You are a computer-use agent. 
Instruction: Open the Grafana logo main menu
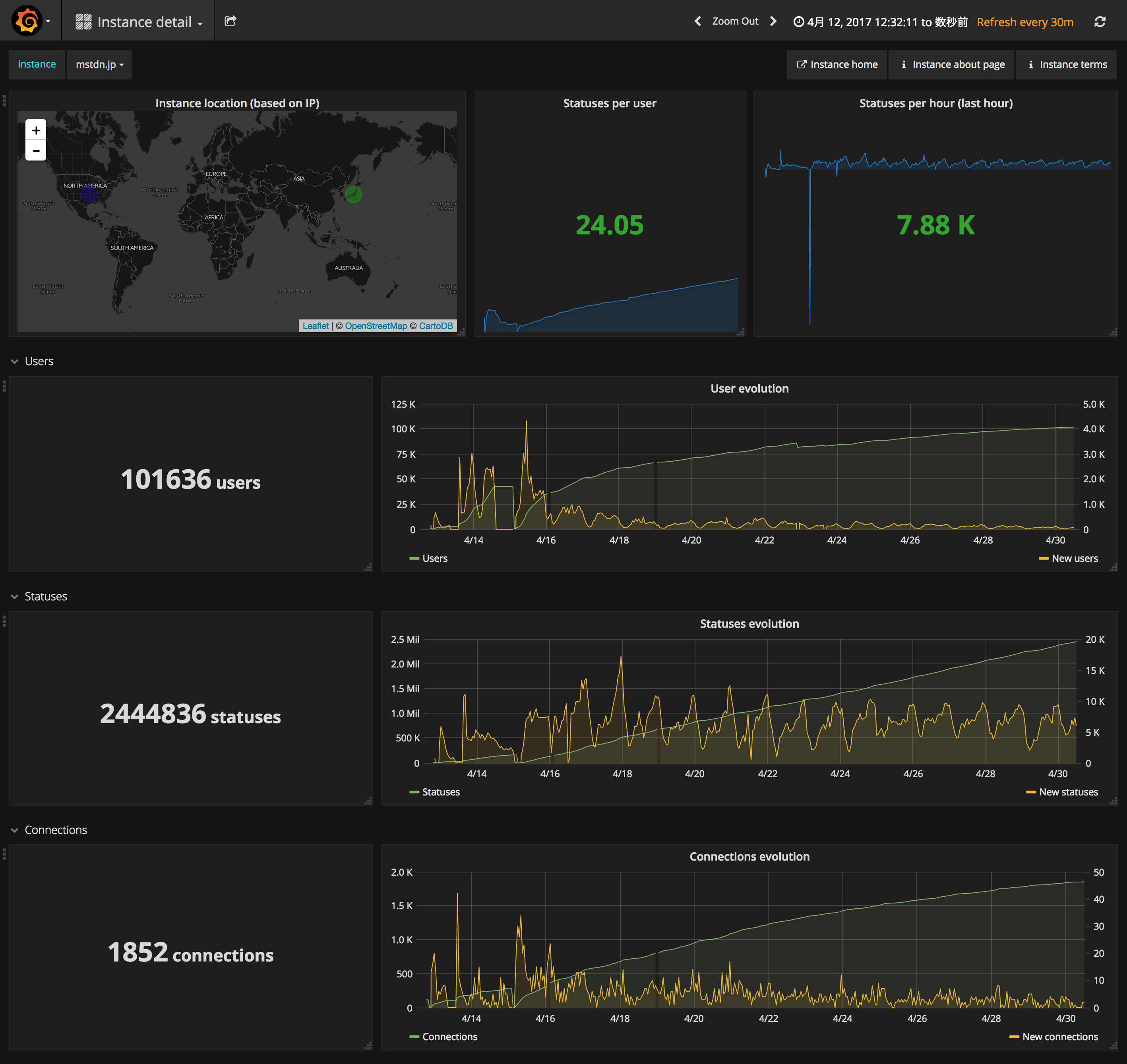click(28, 21)
